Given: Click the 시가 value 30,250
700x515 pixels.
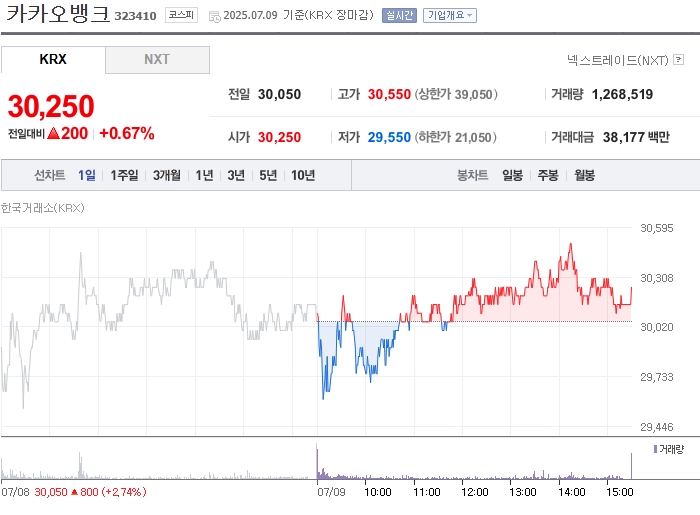Looking at the screenshot, I should (x=279, y=137).
